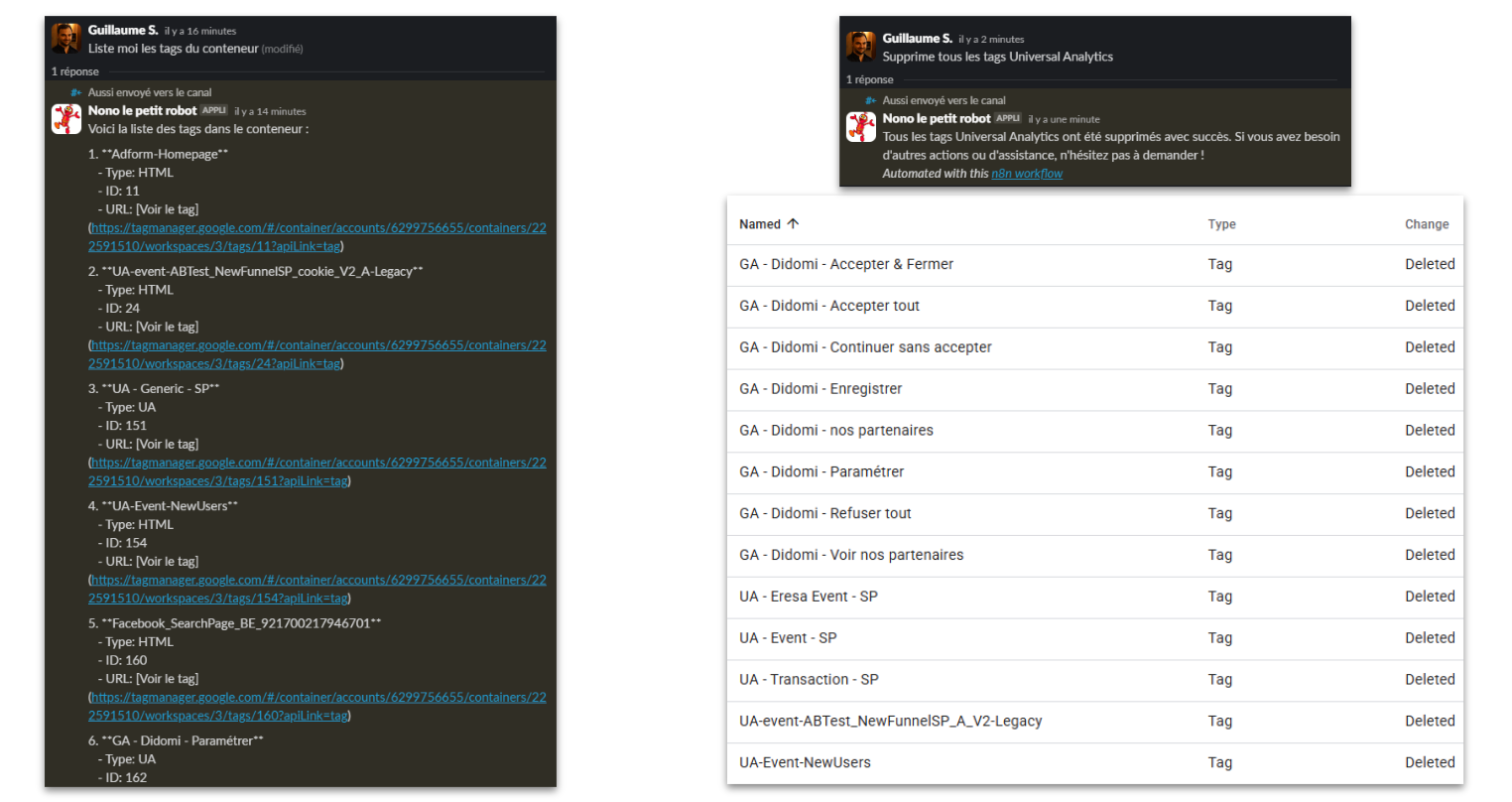Viewport: 1512px width, 802px height.
Task: Click 'UA - Generic - SP' tag name in list
Action: click(x=161, y=389)
